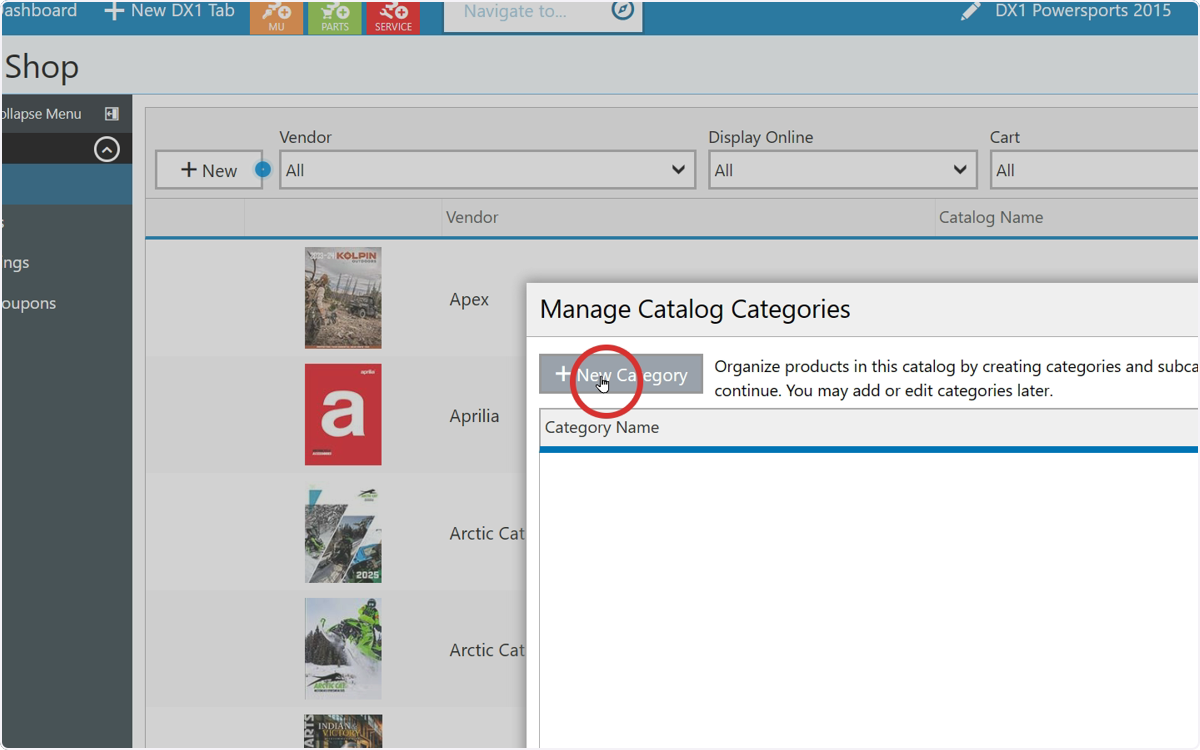Open the Coupons sidebar menu item
Viewport: 1200px width, 750px height.
pyautogui.click(x=28, y=303)
